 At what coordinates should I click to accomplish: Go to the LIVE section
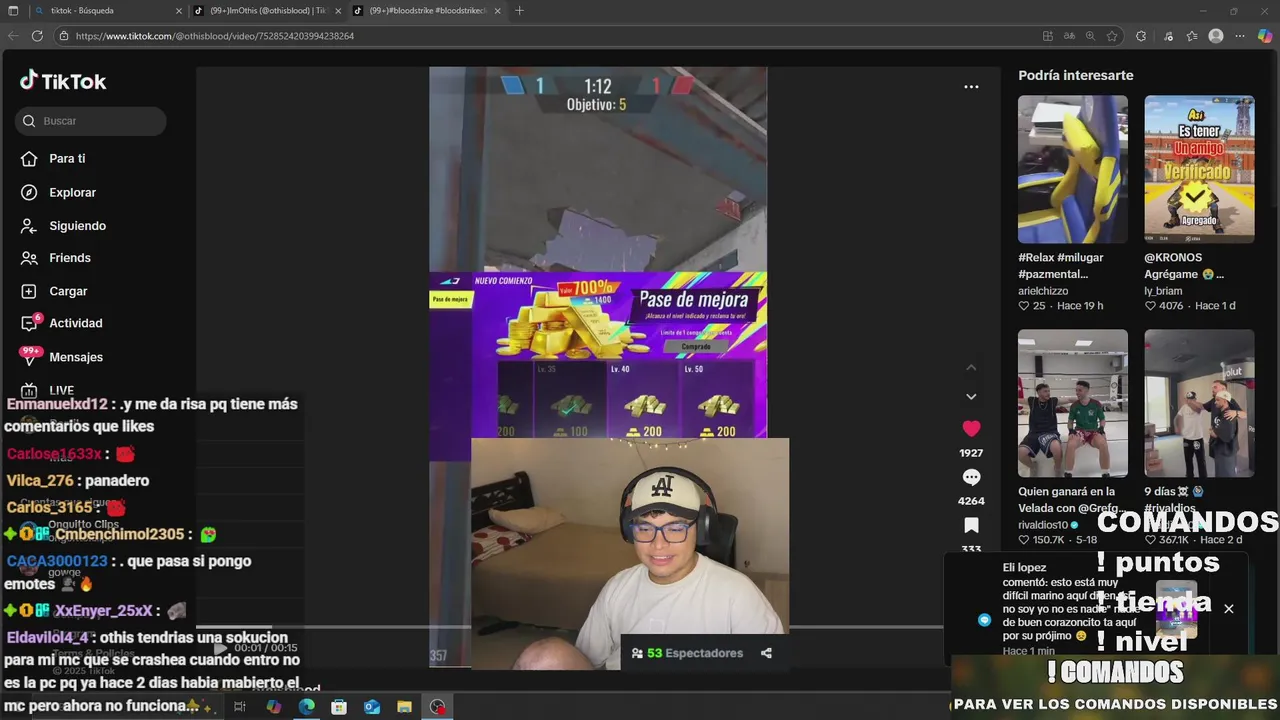pos(61,390)
